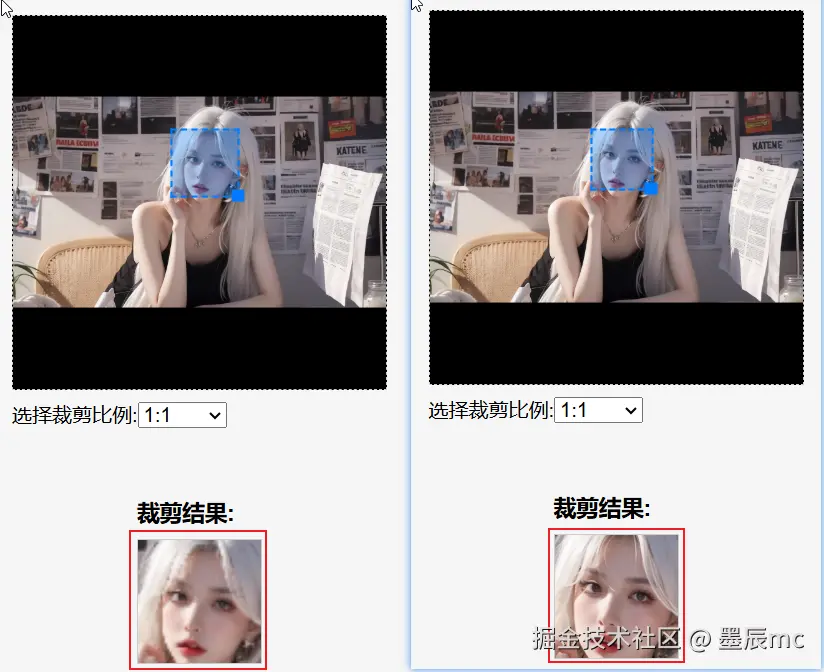Select the blue crop selection box on right image
The image size is (824, 672).
coord(620,158)
